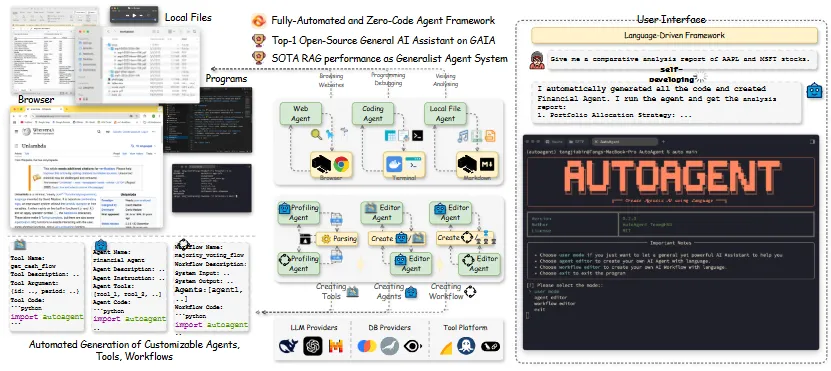Select workflow editor in the terminal menu
Image resolution: width=831 pixels, height=371 pixels.
(554, 304)
